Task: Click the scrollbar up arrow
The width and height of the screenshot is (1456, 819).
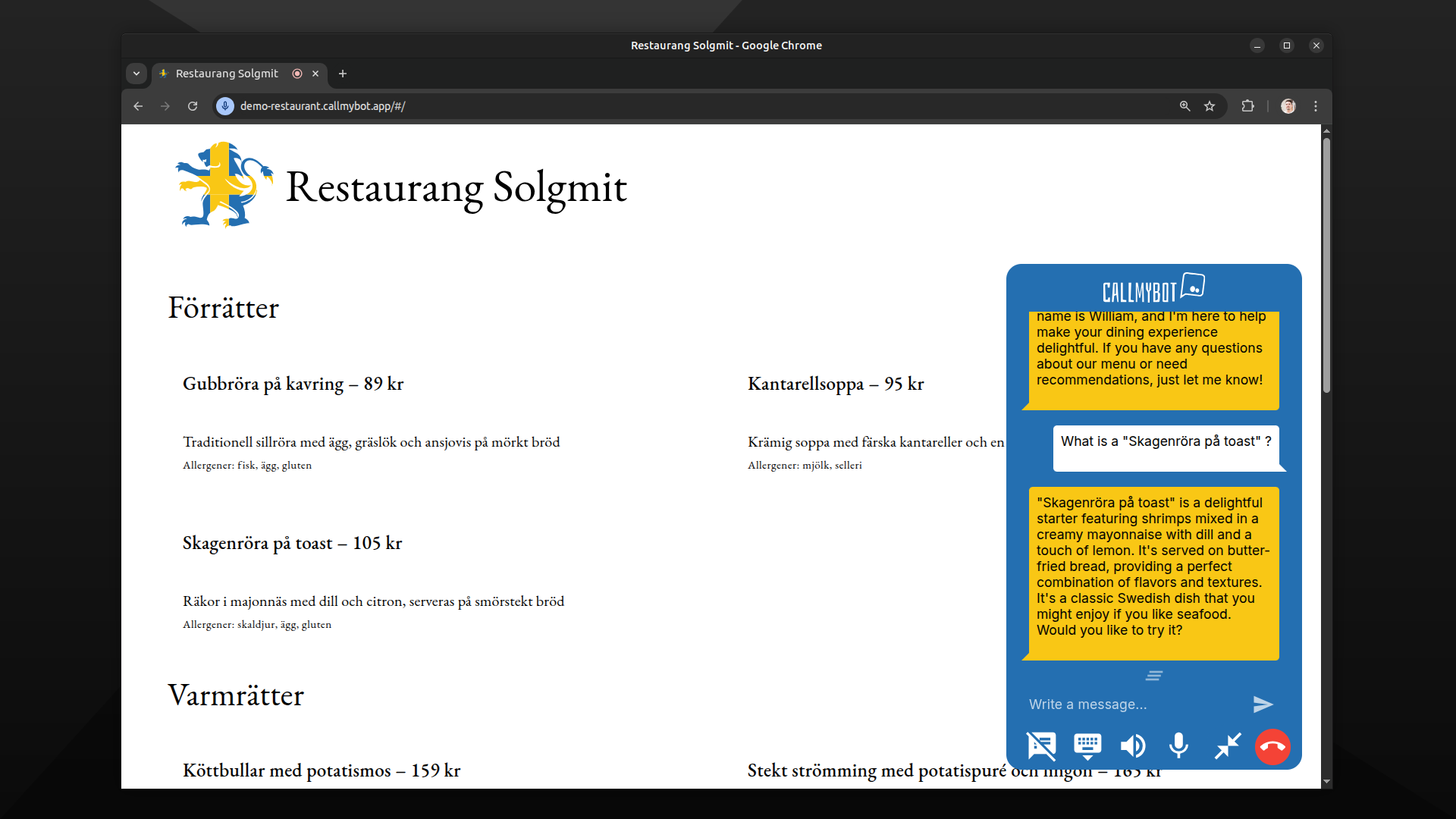Action: (x=1326, y=131)
